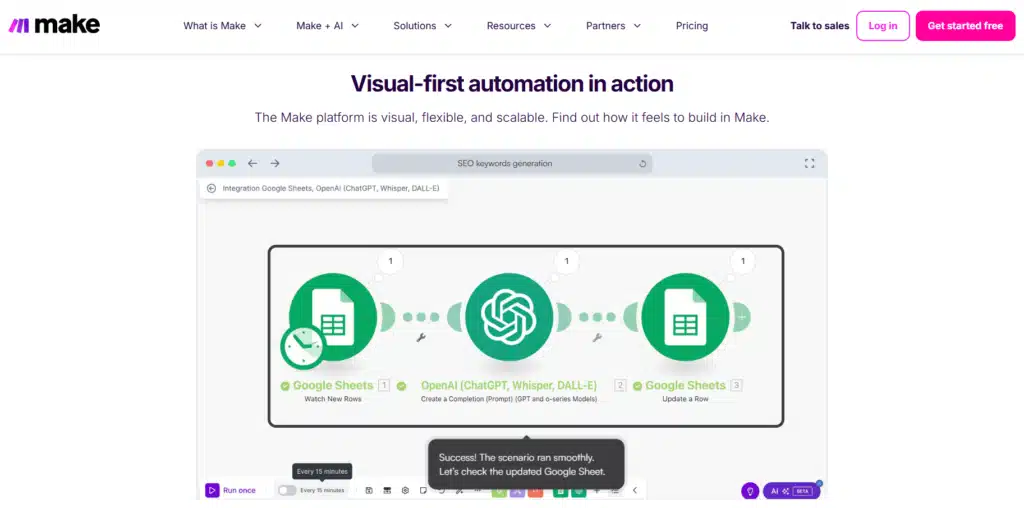The height and width of the screenshot is (508, 1024).
Task: Click the Make logo in header
Action: 54,25
